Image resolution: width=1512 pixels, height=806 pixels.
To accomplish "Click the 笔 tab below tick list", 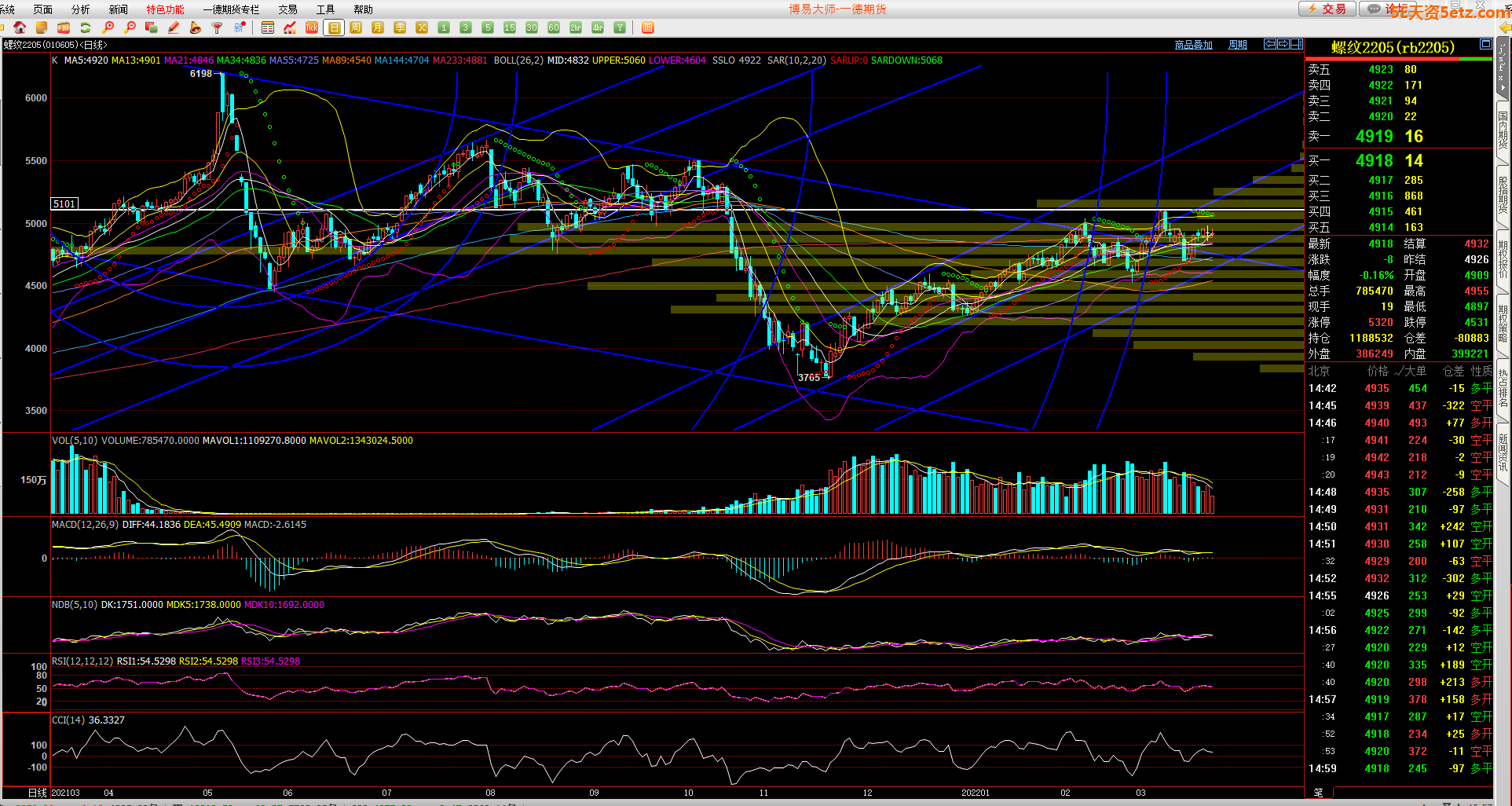I will 1319,793.
